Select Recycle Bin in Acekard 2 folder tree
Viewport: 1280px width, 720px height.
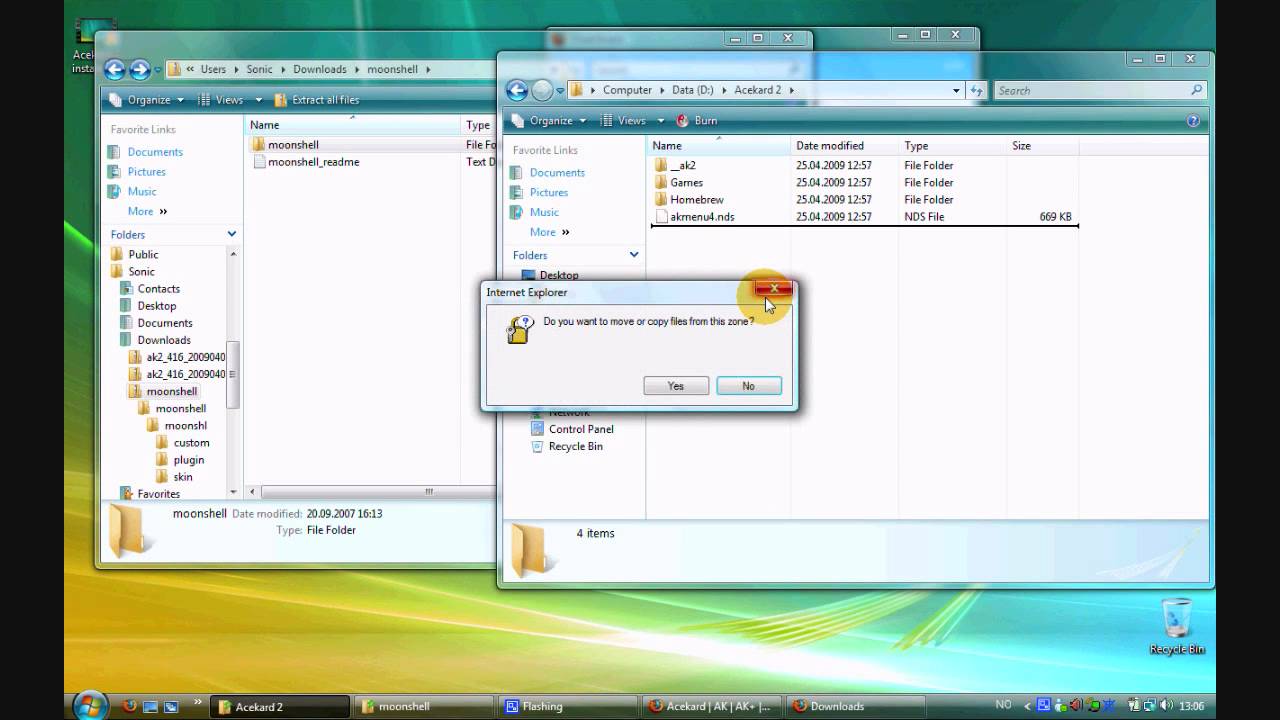pos(575,447)
